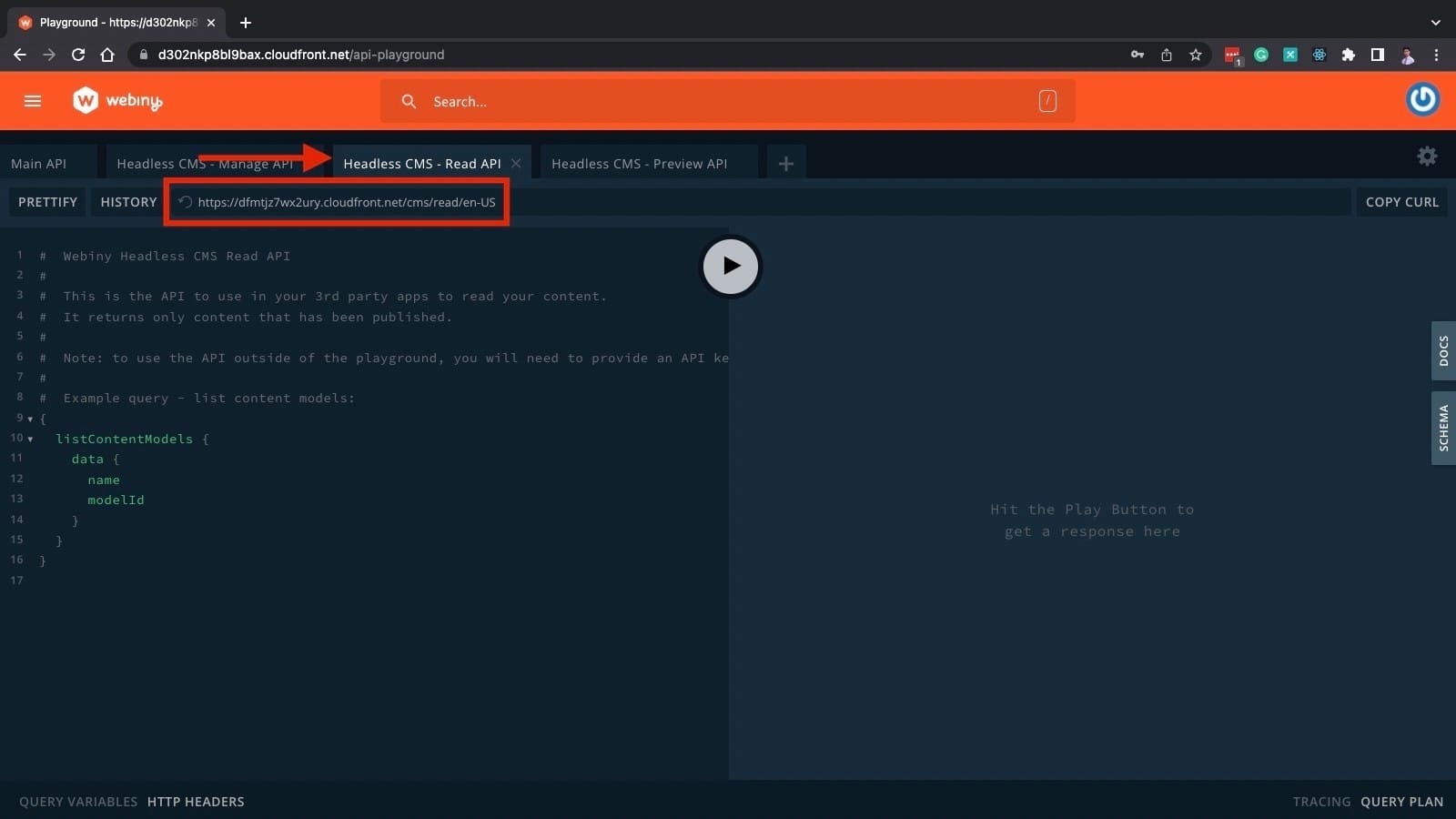Click the bookmark star in the address bar

1195,55
